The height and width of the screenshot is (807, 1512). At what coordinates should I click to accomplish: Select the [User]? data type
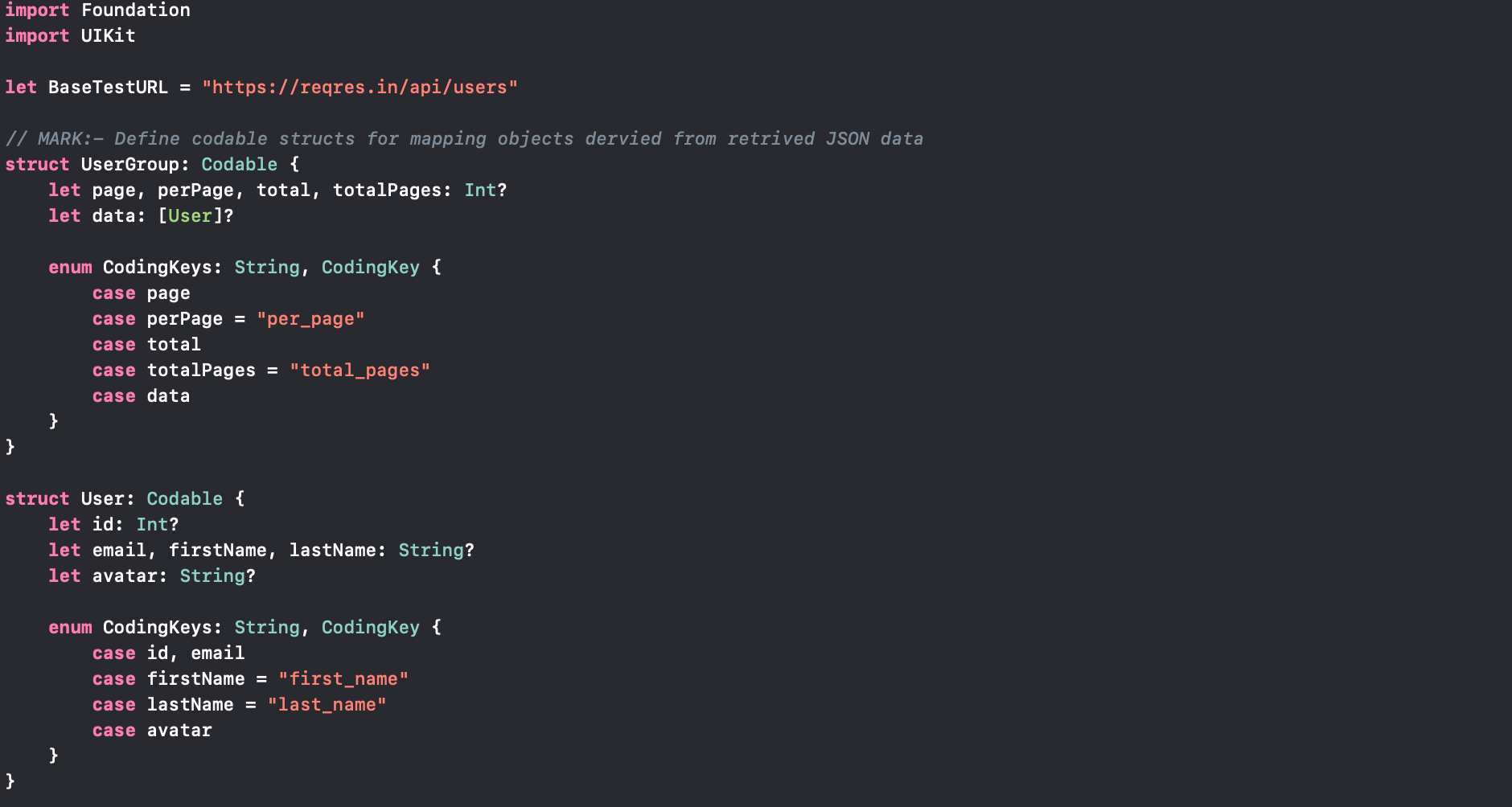pyautogui.click(x=195, y=215)
